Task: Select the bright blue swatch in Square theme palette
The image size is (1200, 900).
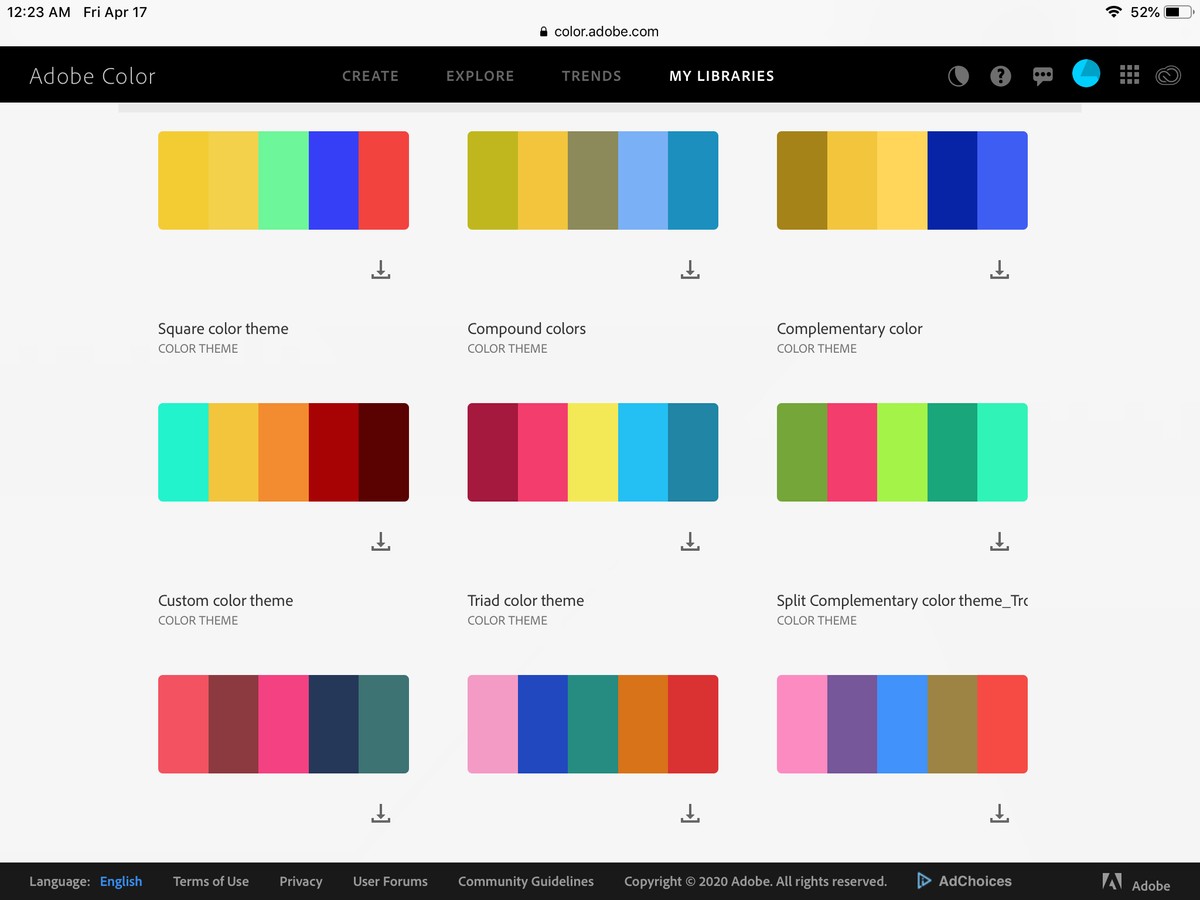Action: click(333, 180)
